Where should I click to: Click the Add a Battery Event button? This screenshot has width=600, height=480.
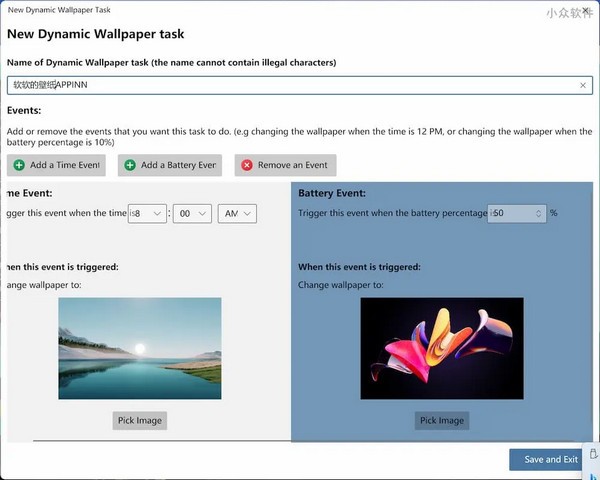170,165
